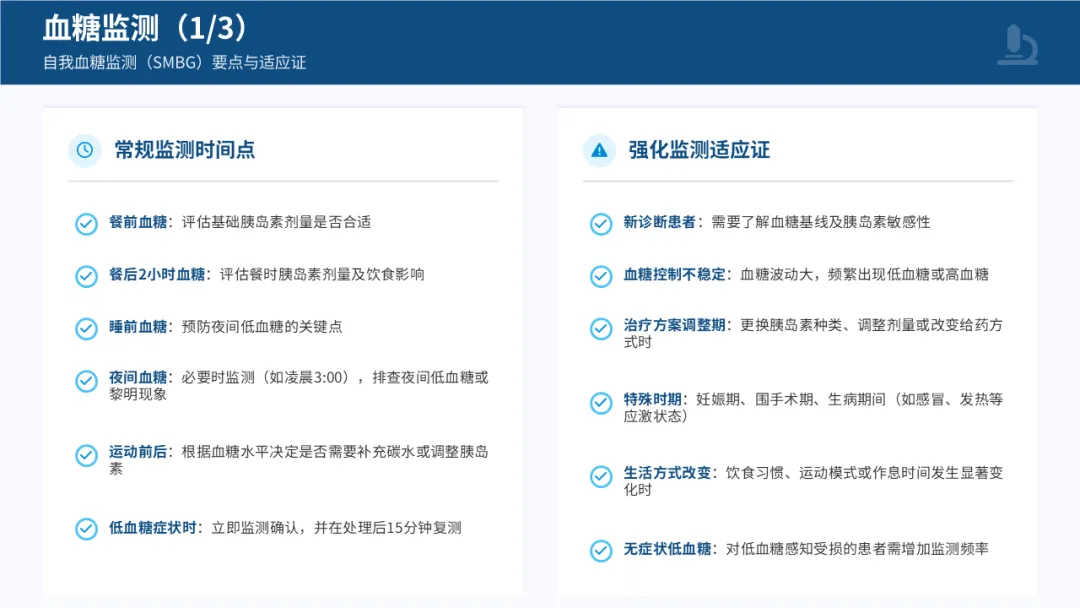Click the text 评估基础胰岛素剂量是否合适
Image resolution: width=1080 pixels, height=608 pixels.
(276, 222)
